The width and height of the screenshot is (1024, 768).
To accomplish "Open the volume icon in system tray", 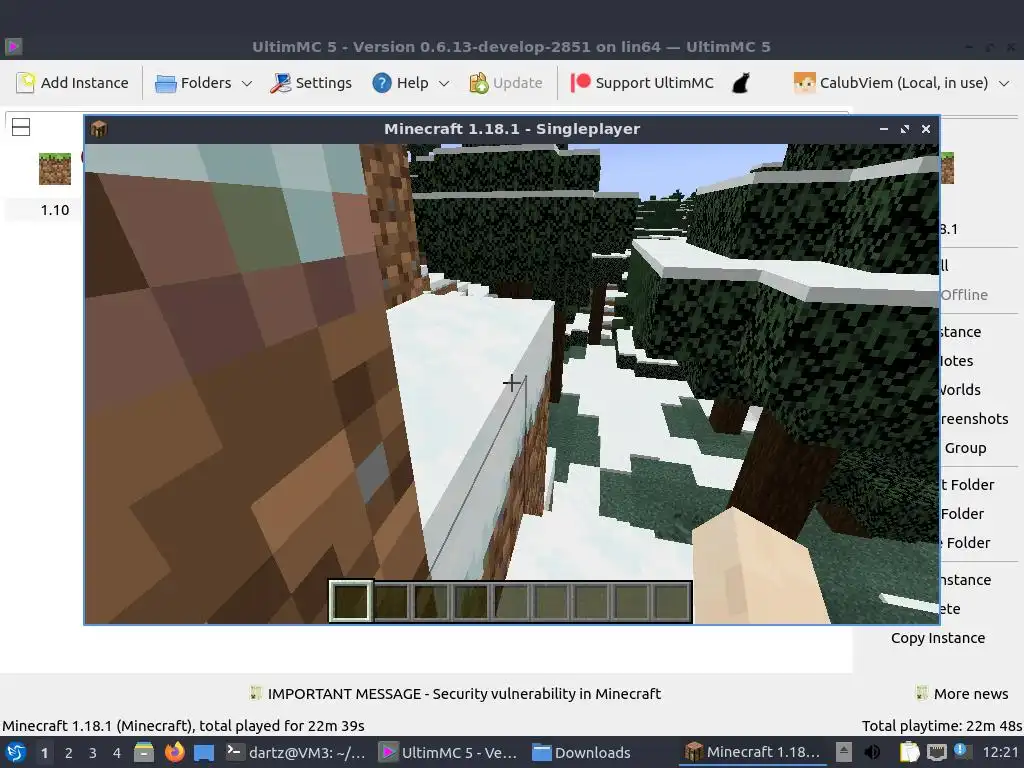I will click(872, 752).
